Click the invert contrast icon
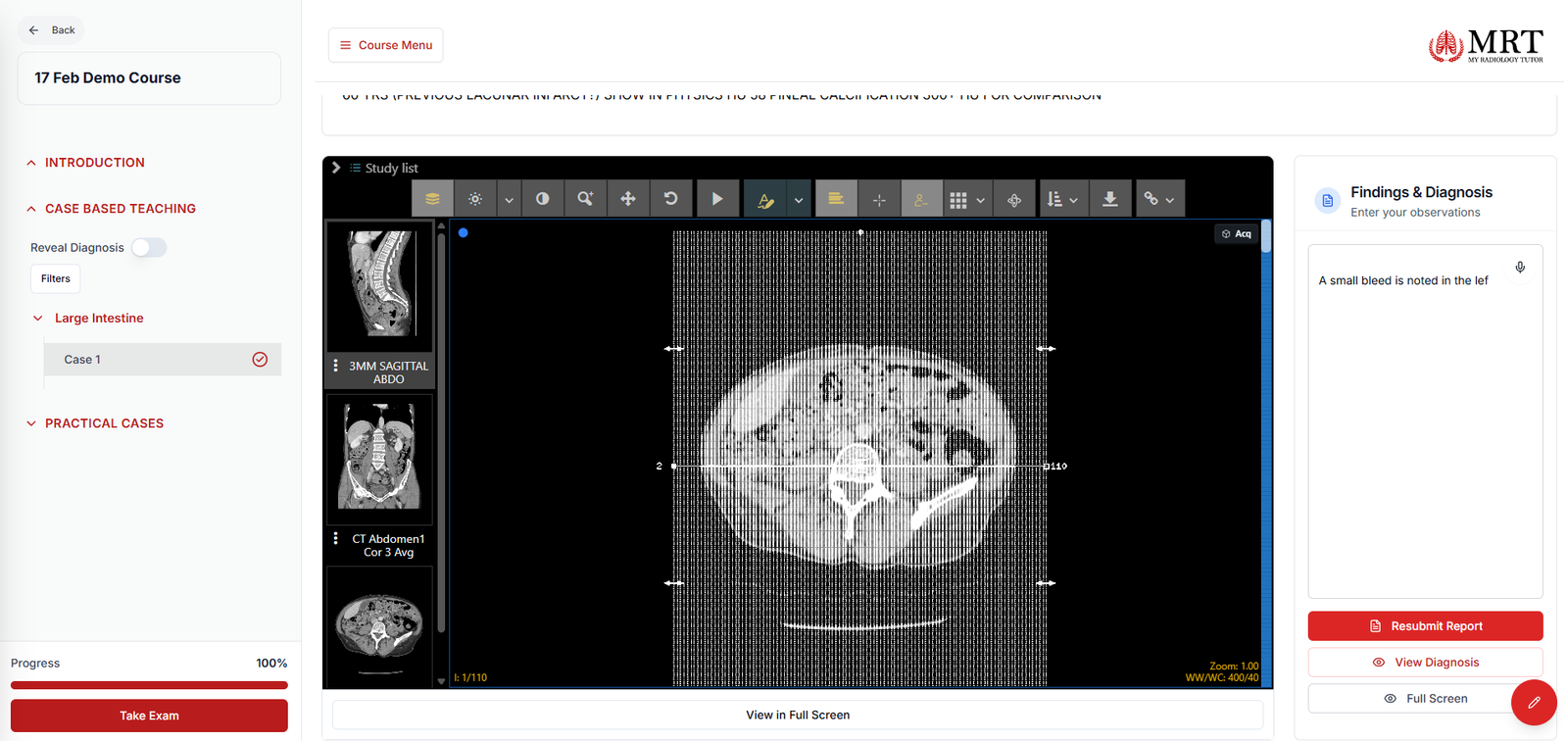Viewport: 1568px width, 741px height. (542, 199)
